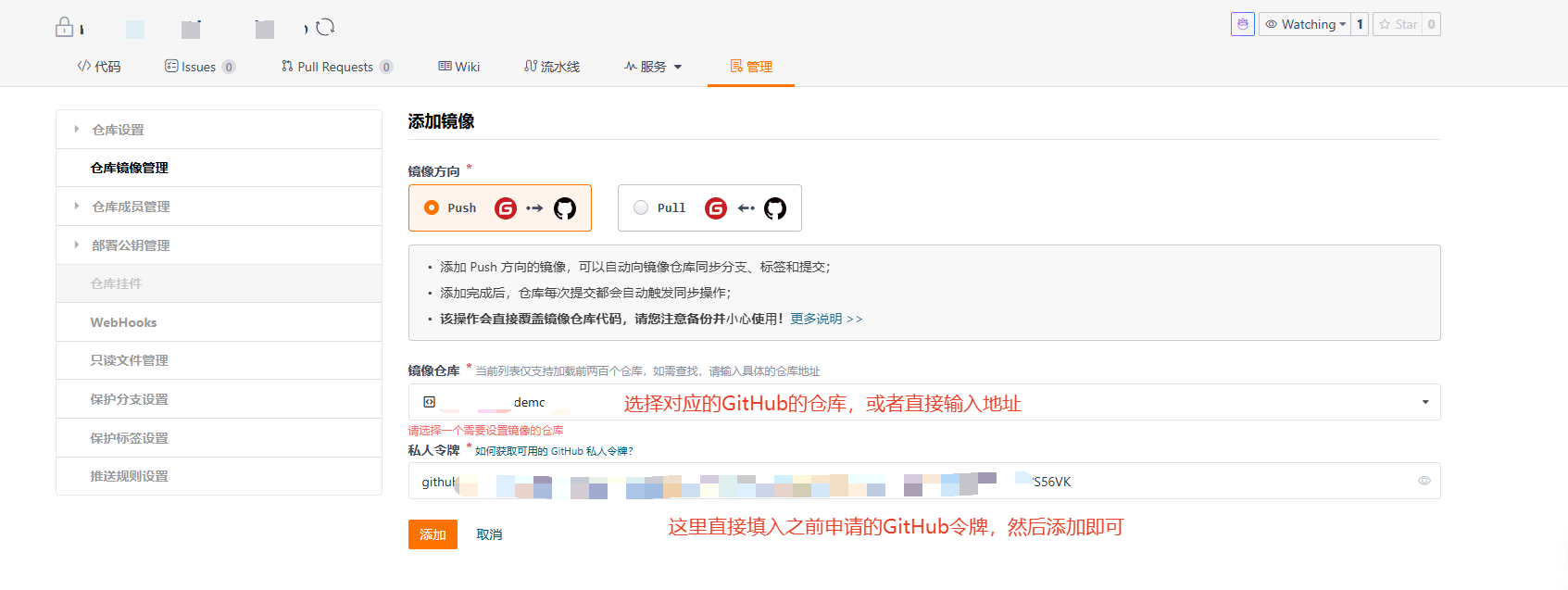Click the refresh sync icon beside repository name

click(x=325, y=28)
